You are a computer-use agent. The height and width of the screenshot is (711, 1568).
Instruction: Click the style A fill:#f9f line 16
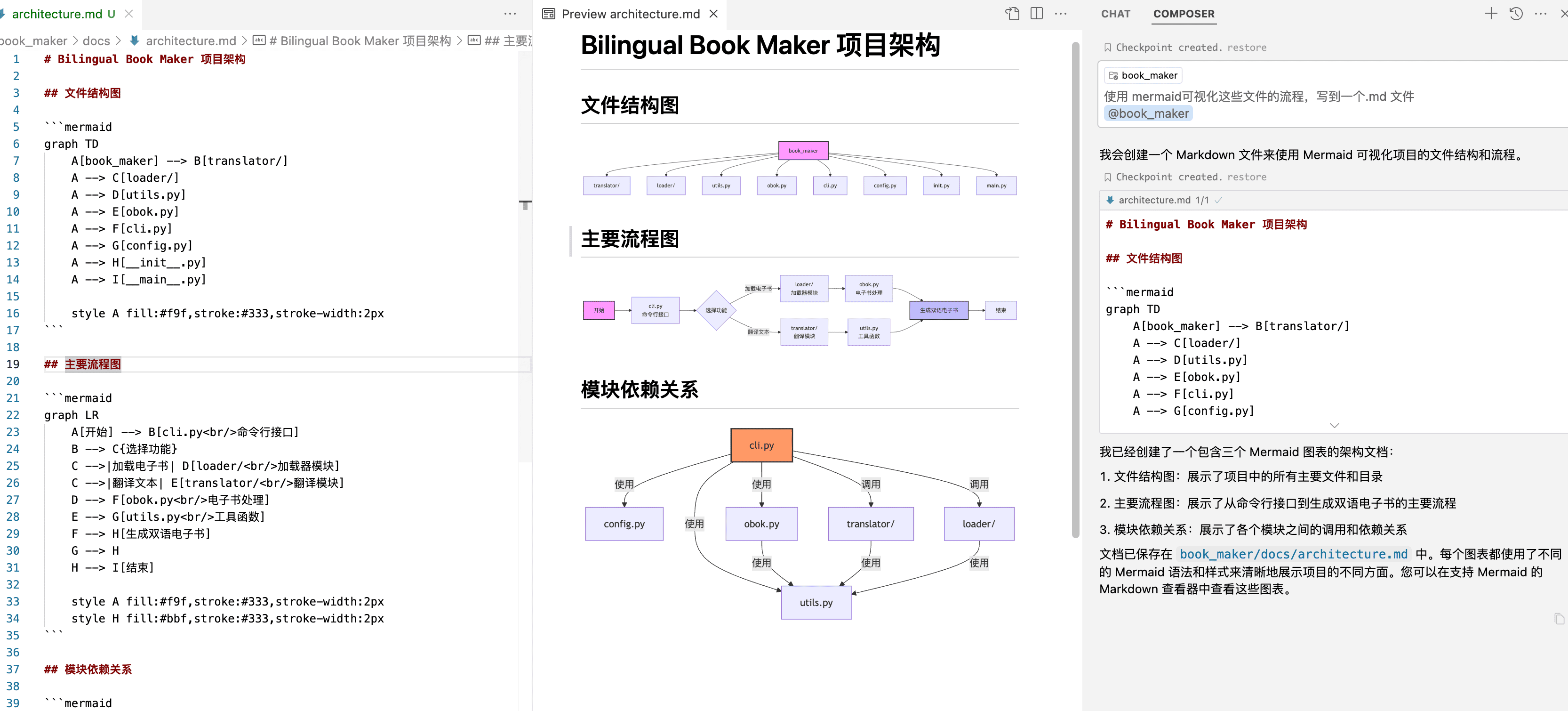pyautogui.click(x=227, y=313)
